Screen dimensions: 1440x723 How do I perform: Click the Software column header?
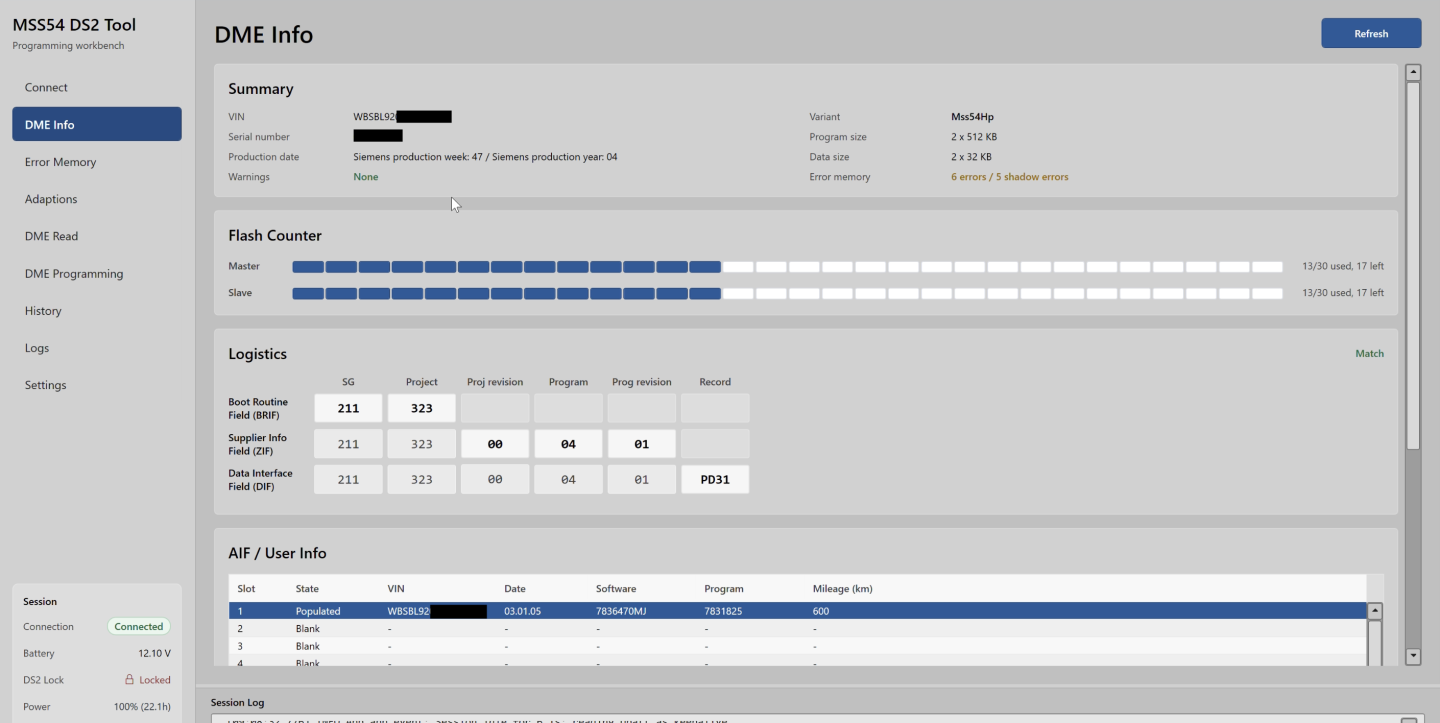point(616,589)
